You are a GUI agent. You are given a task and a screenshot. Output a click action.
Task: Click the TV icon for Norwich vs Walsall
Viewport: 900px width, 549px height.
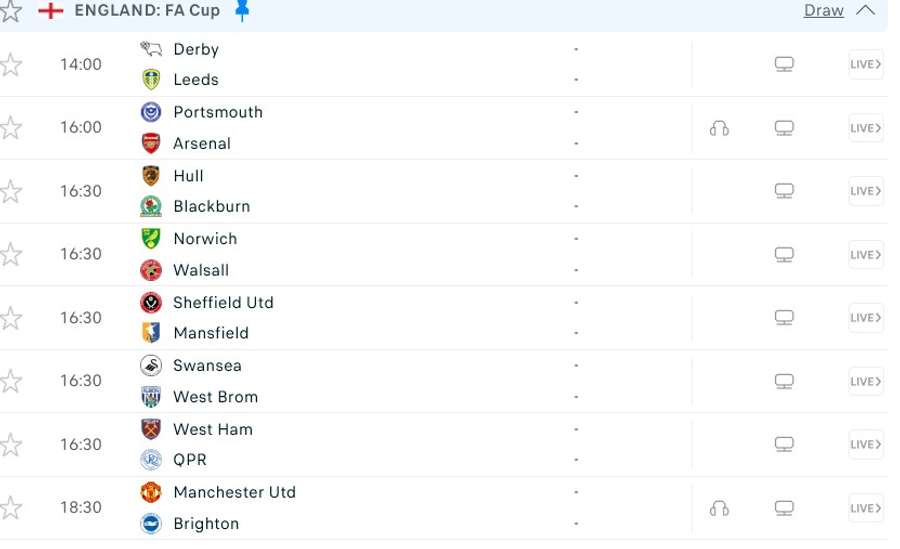pyautogui.click(x=784, y=255)
